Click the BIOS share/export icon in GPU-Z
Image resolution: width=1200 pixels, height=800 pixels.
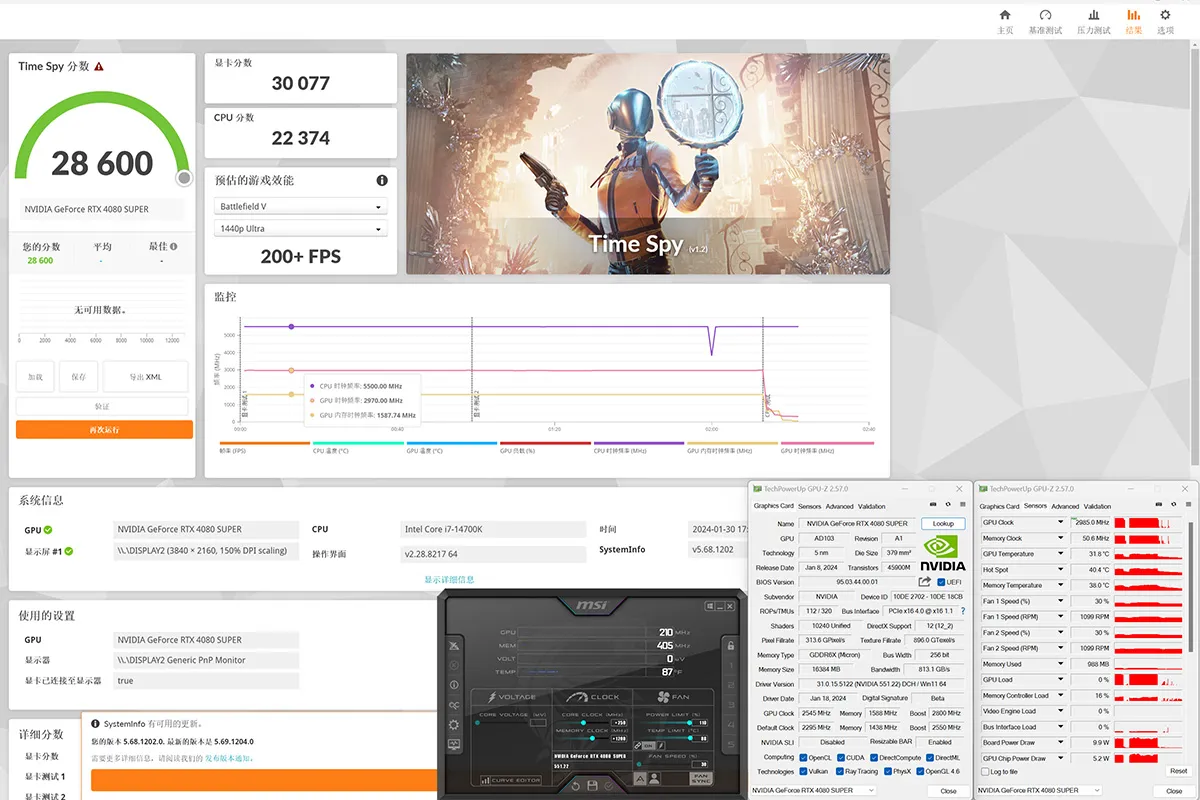[924, 582]
